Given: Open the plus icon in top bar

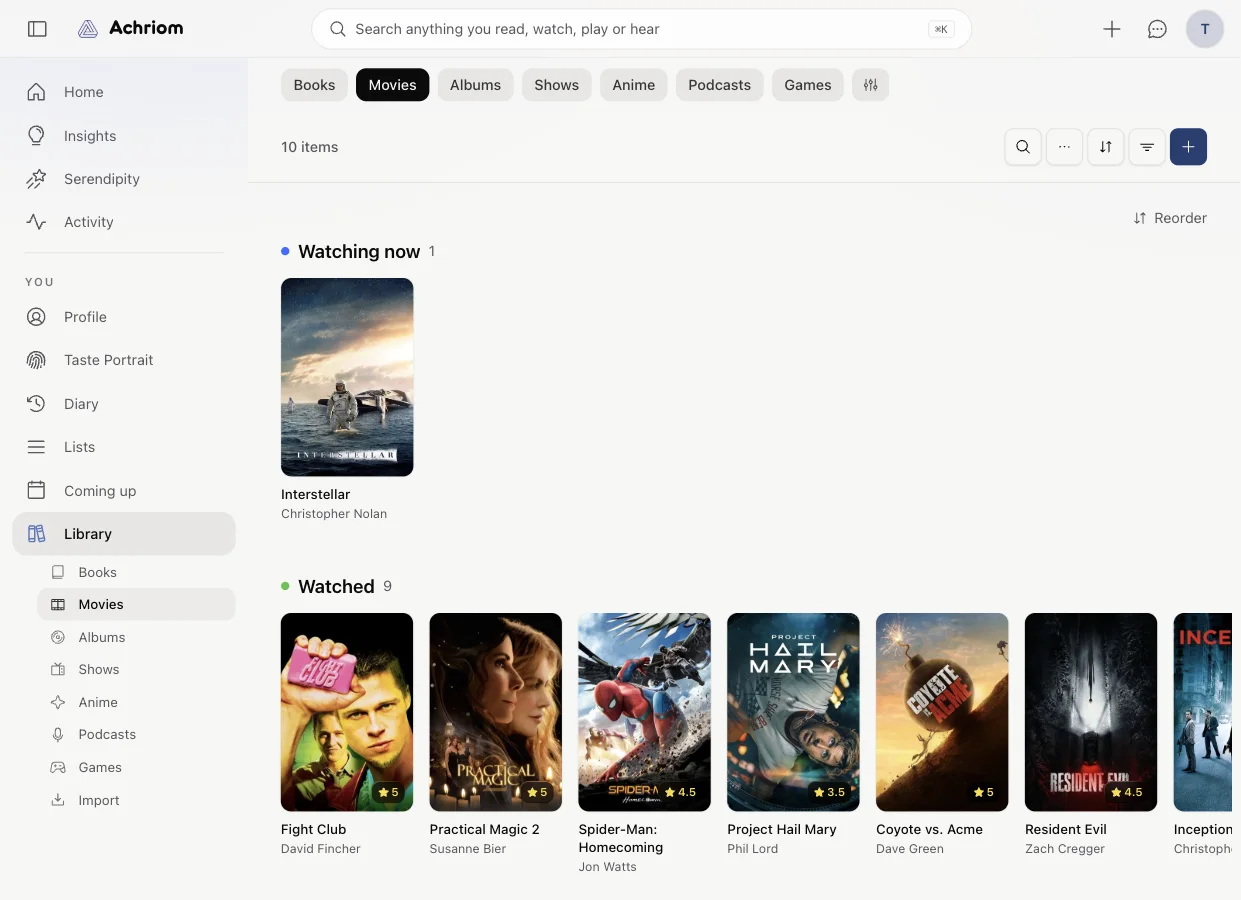Looking at the screenshot, I should point(1112,29).
